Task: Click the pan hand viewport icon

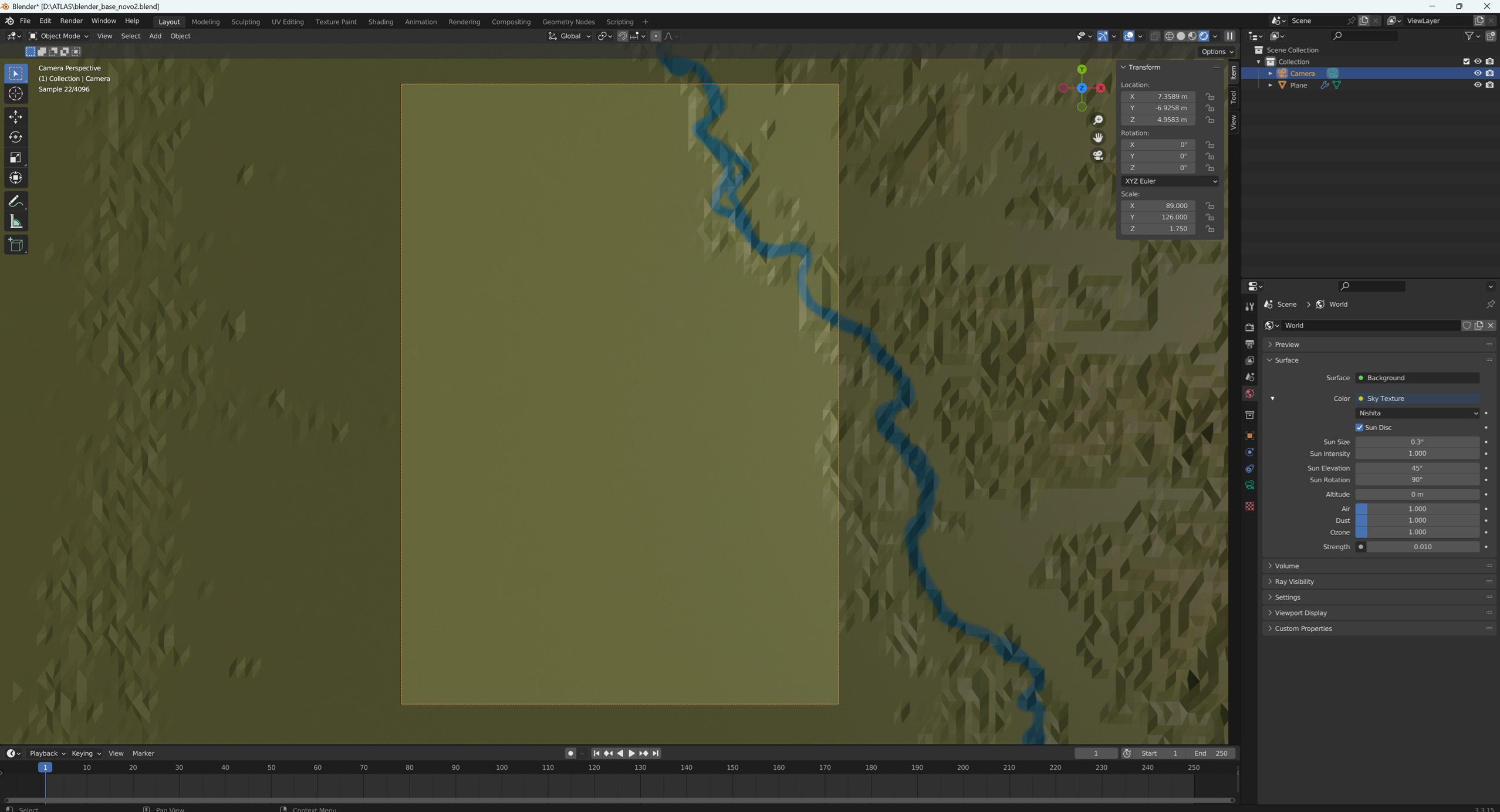Action: (x=1097, y=138)
